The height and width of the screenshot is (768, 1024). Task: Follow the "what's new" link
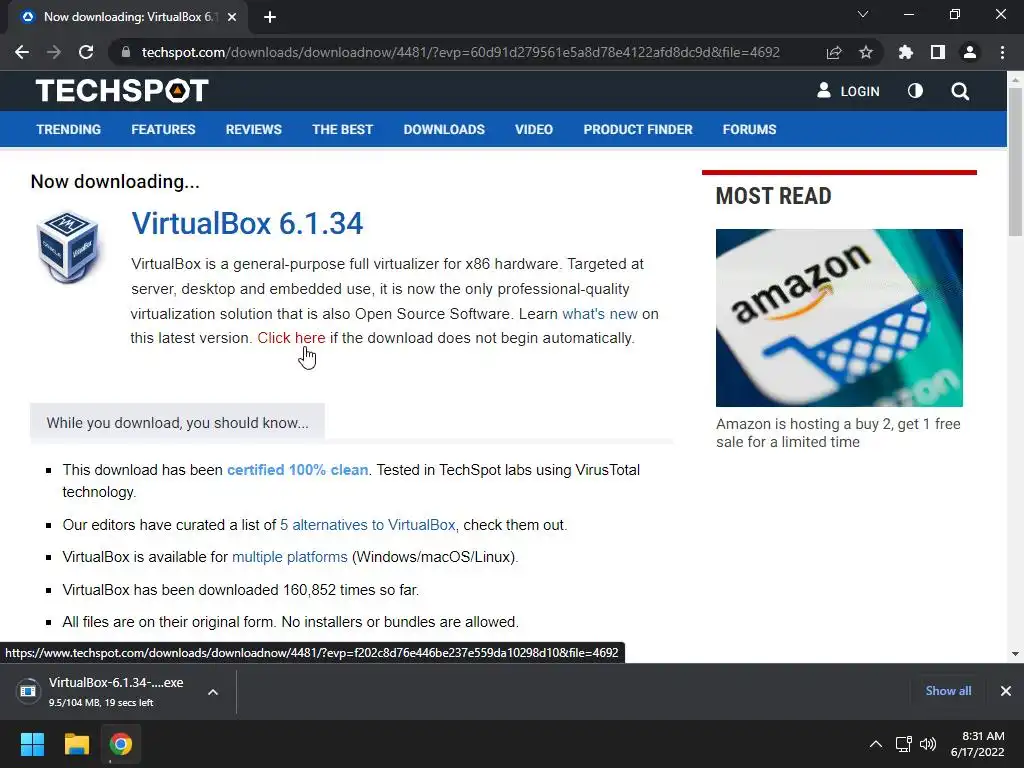[600, 313]
